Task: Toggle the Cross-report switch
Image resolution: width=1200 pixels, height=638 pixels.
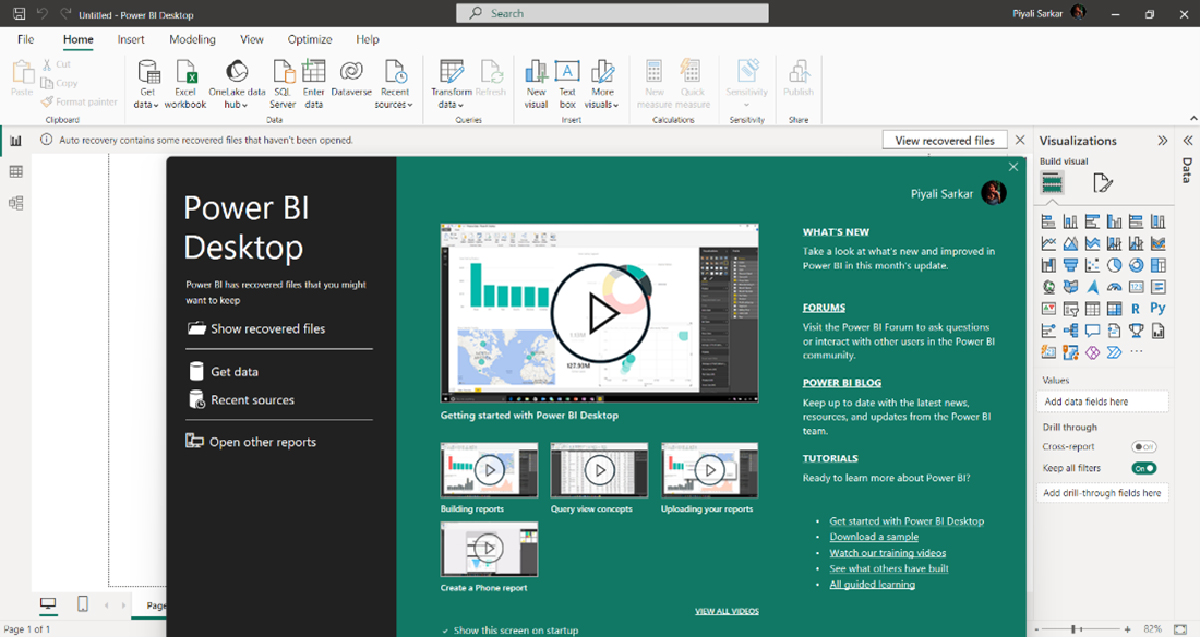Action: [1144, 447]
